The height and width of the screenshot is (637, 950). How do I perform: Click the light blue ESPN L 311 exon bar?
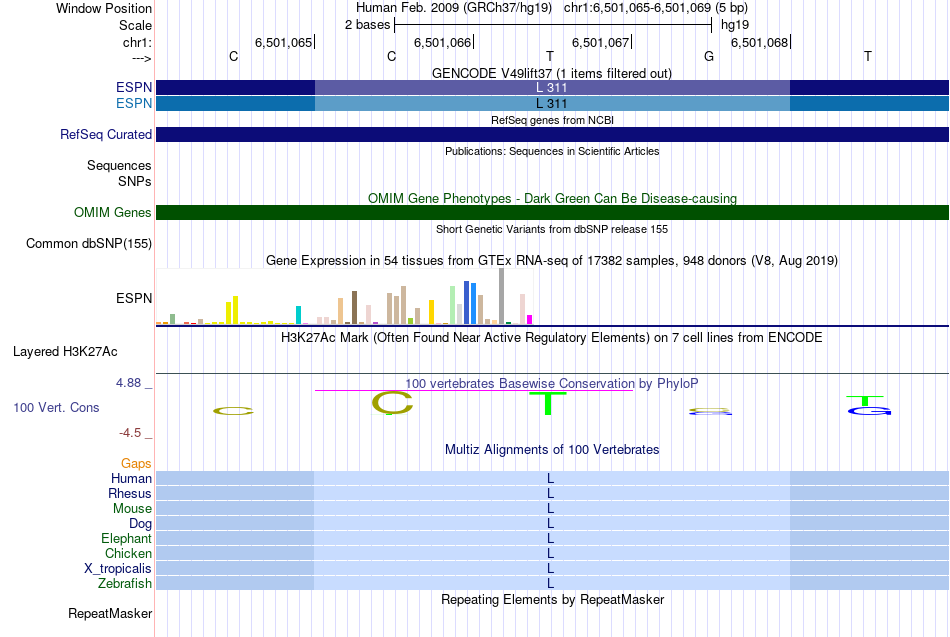point(552,103)
